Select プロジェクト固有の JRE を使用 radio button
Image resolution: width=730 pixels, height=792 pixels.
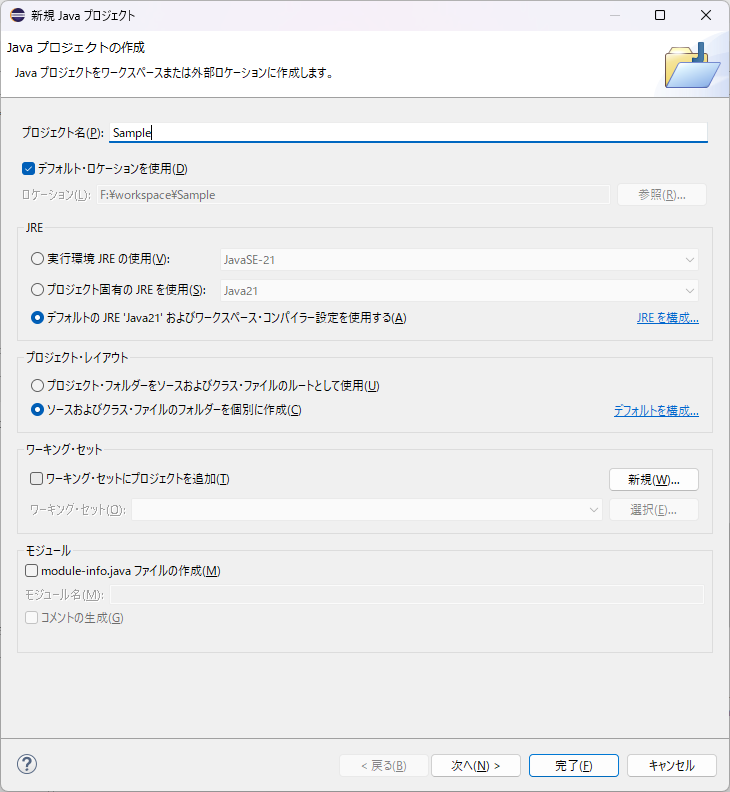point(38,290)
